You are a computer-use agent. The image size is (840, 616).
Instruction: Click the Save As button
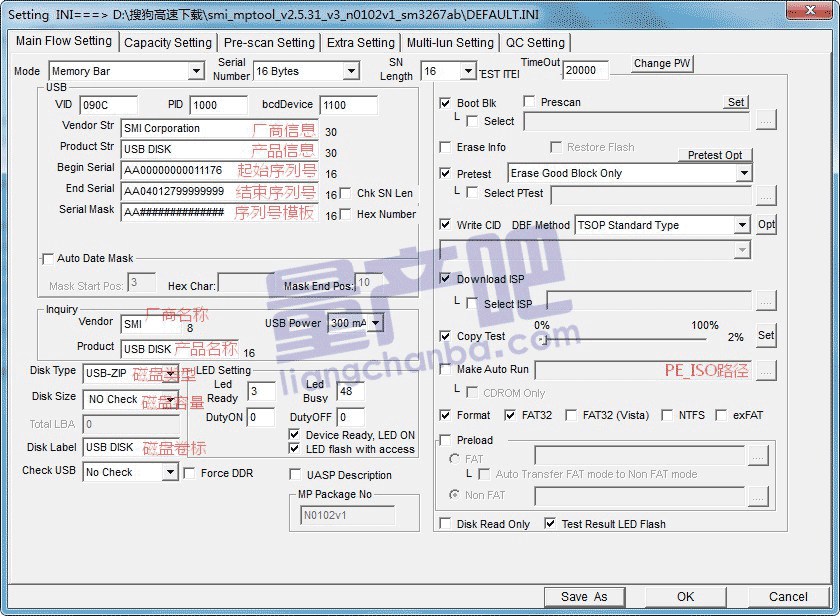tap(584, 597)
